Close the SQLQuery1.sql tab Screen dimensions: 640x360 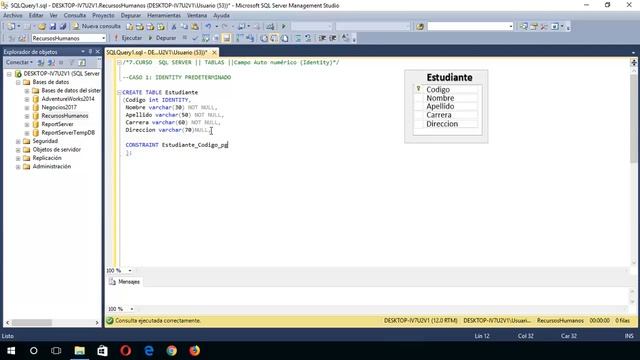point(214,53)
